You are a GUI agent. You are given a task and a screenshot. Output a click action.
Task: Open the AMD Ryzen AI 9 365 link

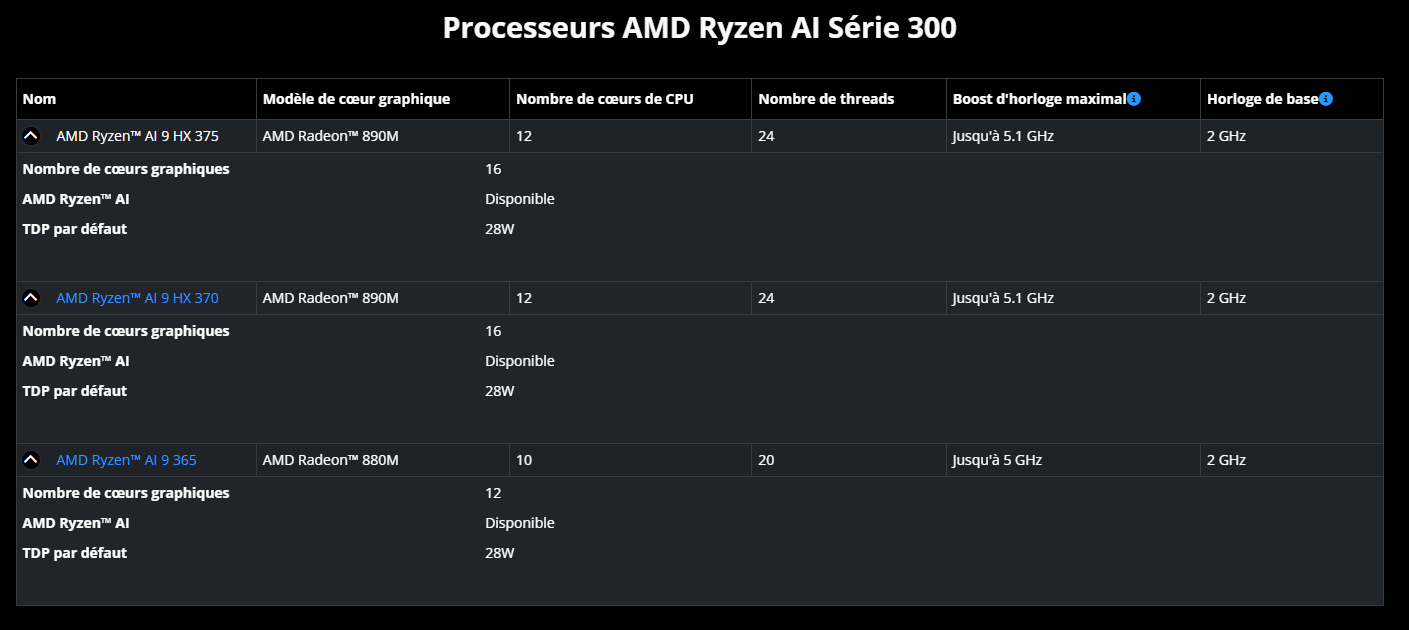pyautogui.click(x=126, y=460)
